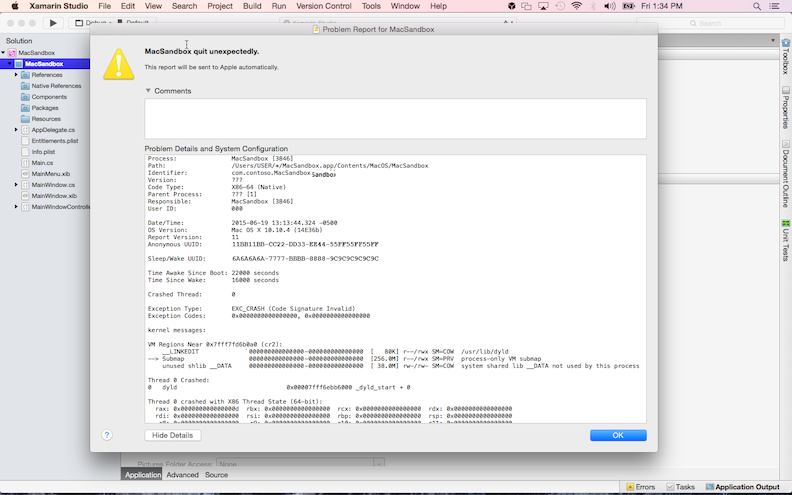
Task: Select the highlighted MacSandbox project
Action: tap(44, 64)
